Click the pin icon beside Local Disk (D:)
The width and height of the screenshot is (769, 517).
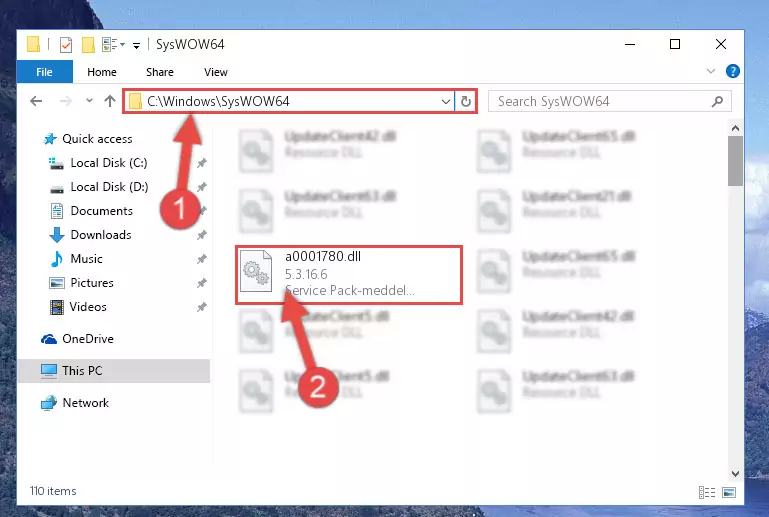[x=202, y=187]
